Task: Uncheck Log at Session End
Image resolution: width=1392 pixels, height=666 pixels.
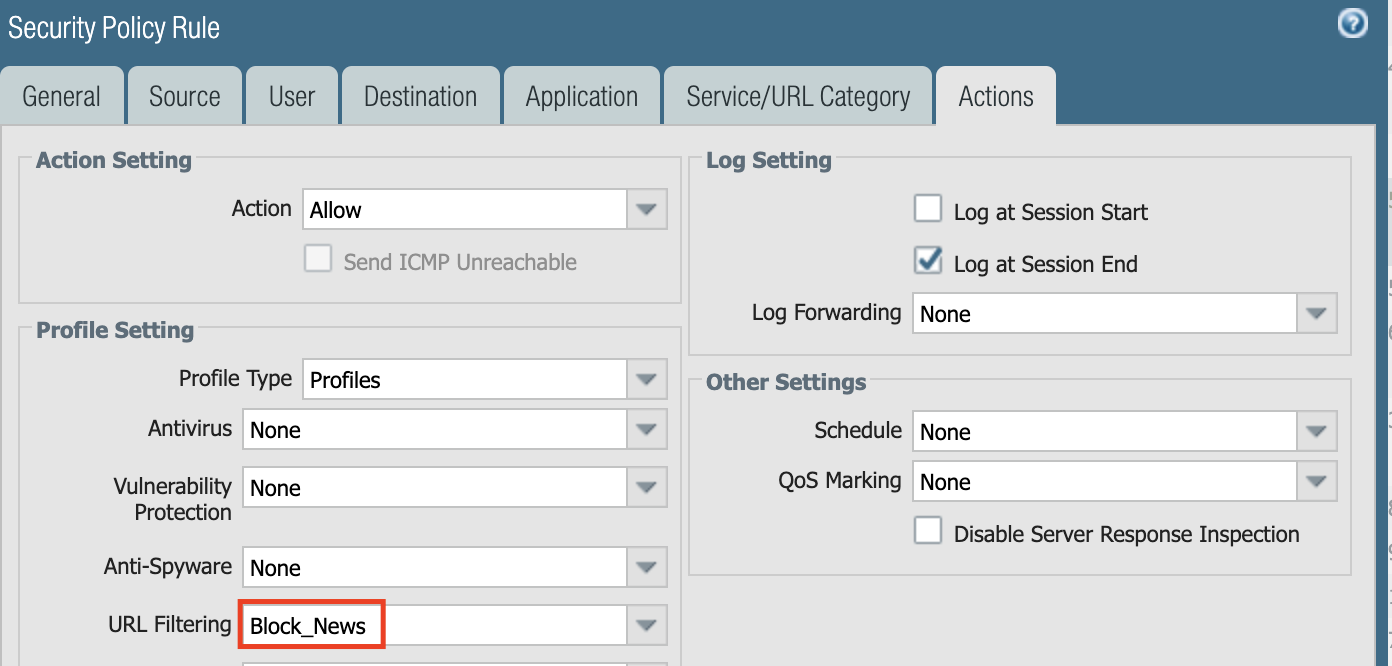Action: [928, 262]
